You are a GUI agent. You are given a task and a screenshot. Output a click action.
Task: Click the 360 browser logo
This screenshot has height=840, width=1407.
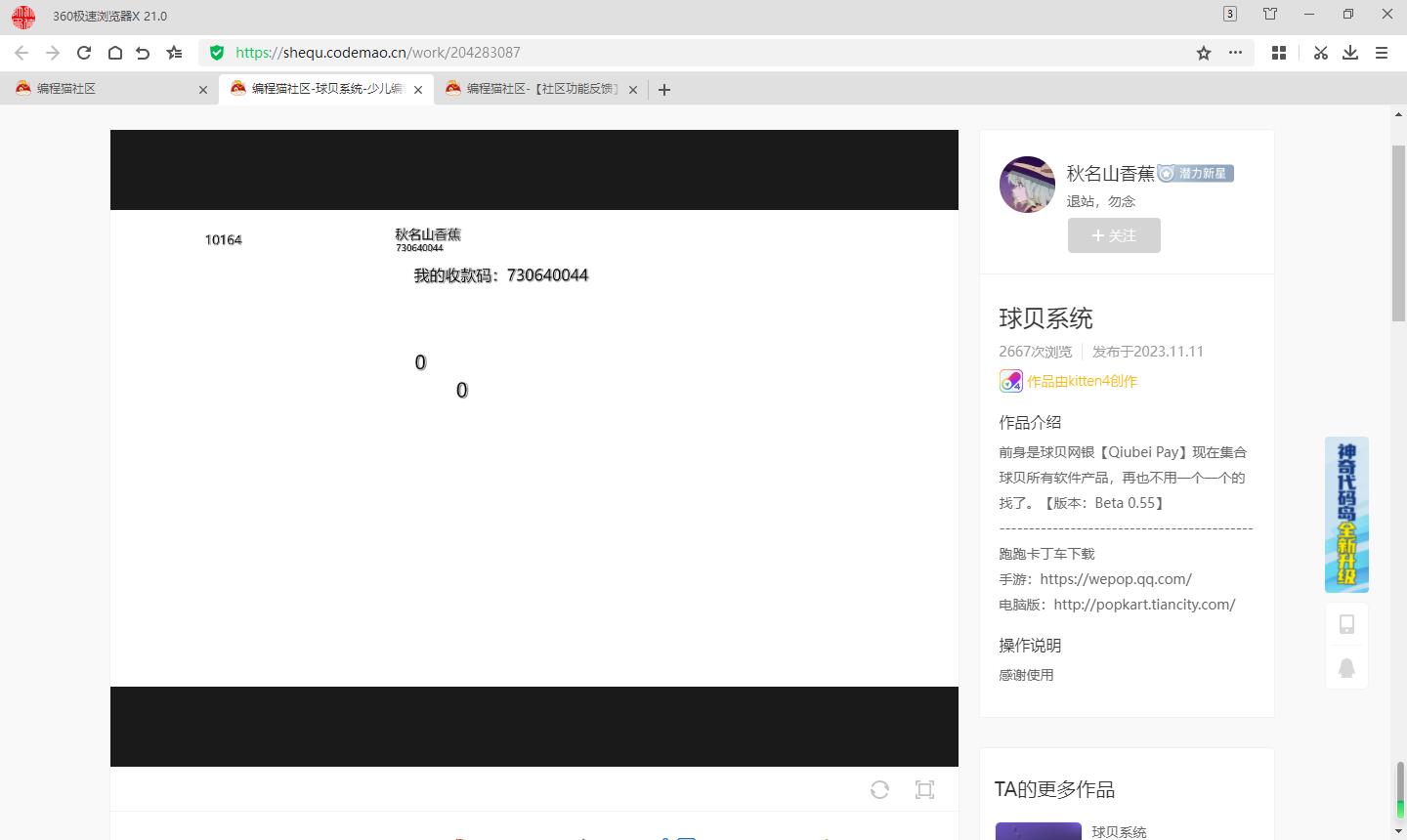point(22,16)
